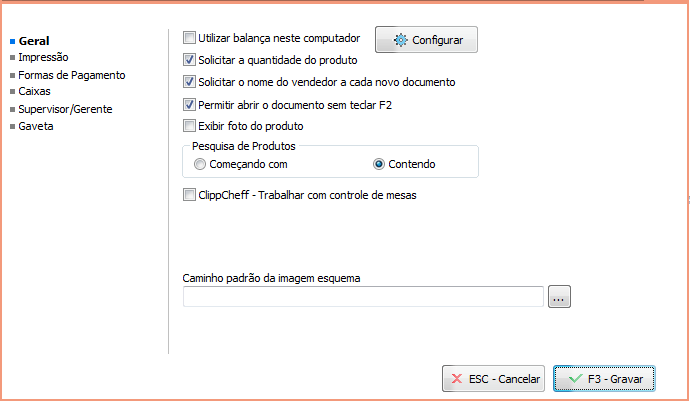Click inside the 'Caminho padrão da imagem esquema' field
The height and width of the screenshot is (401, 690).
(363, 296)
